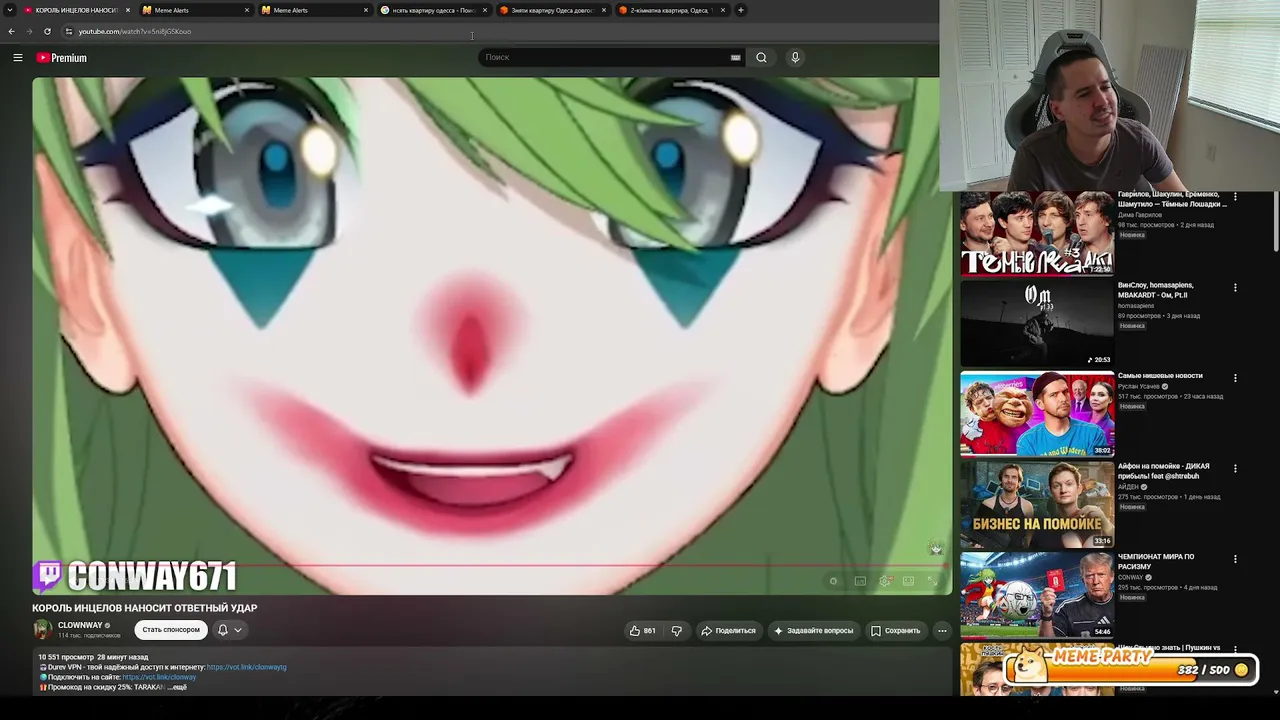Click the search magnifier button

pyautogui.click(x=762, y=58)
